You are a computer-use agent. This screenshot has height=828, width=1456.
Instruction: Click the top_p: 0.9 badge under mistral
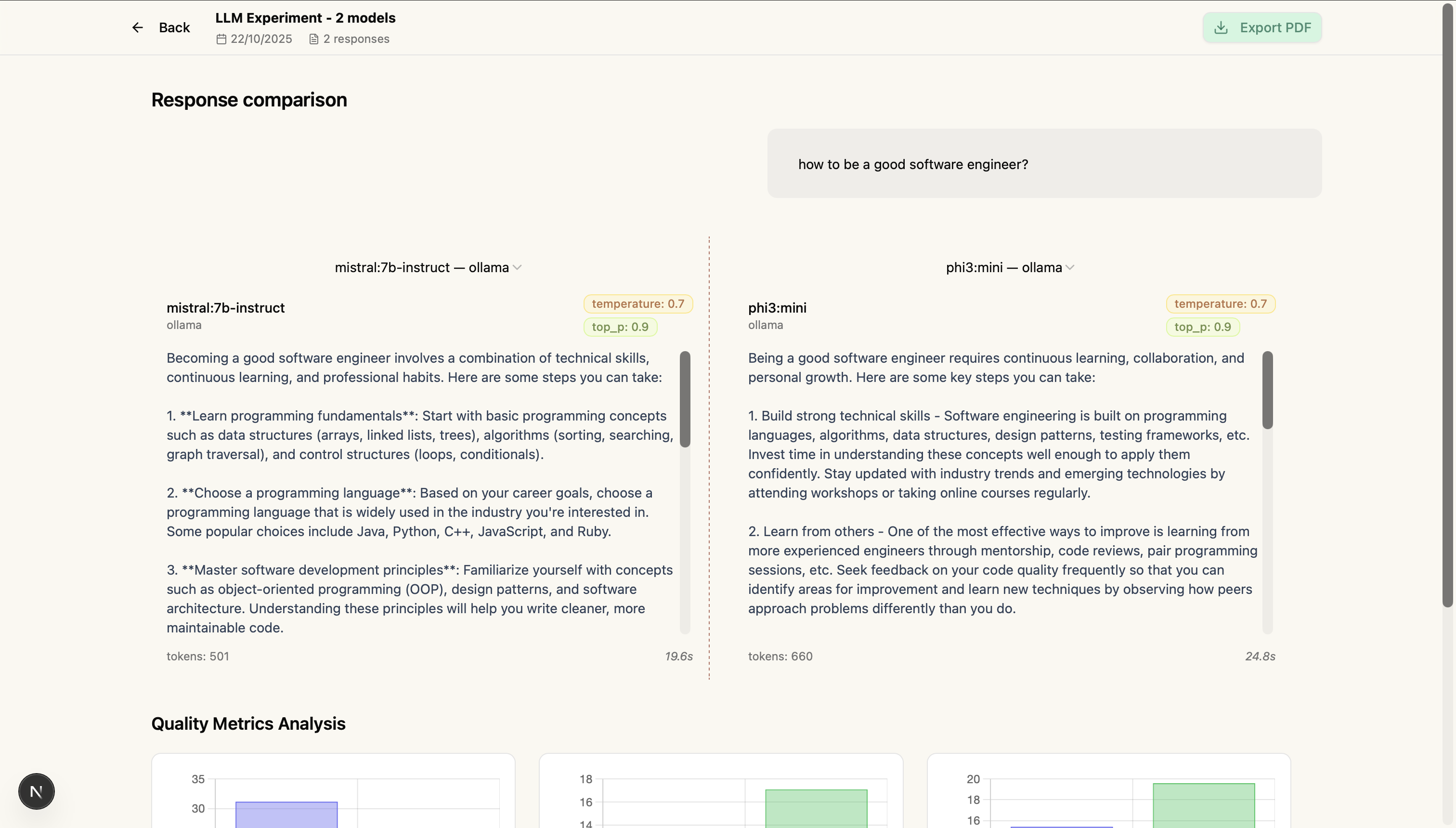[620, 327]
